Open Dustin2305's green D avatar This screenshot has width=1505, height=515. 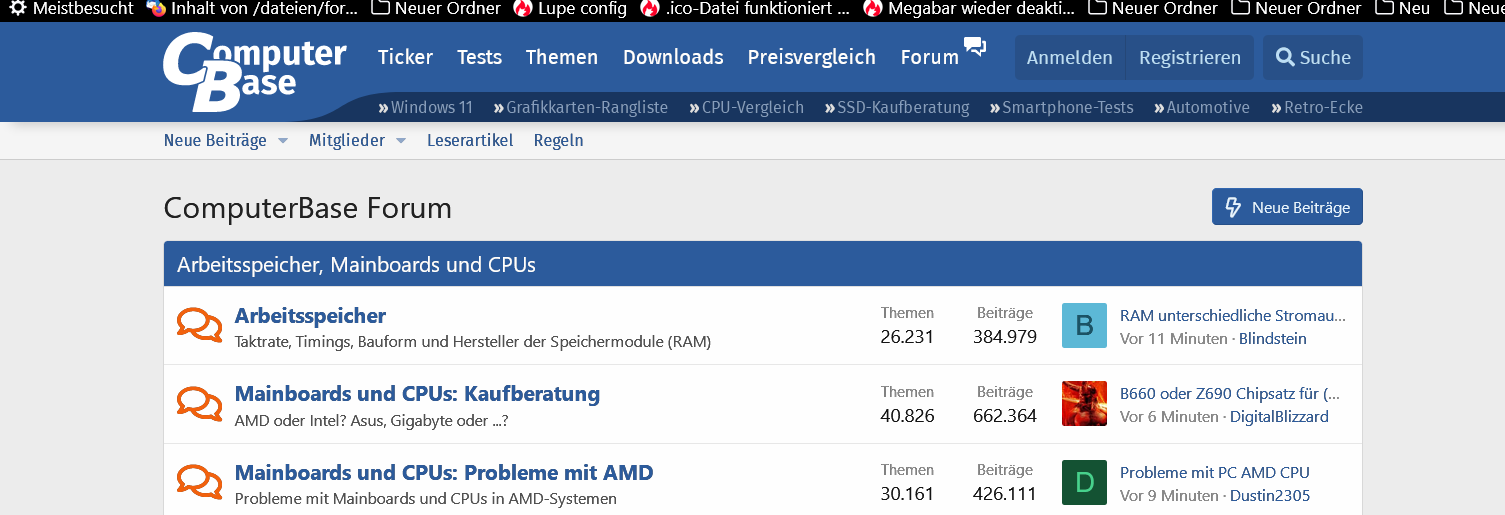(1084, 482)
